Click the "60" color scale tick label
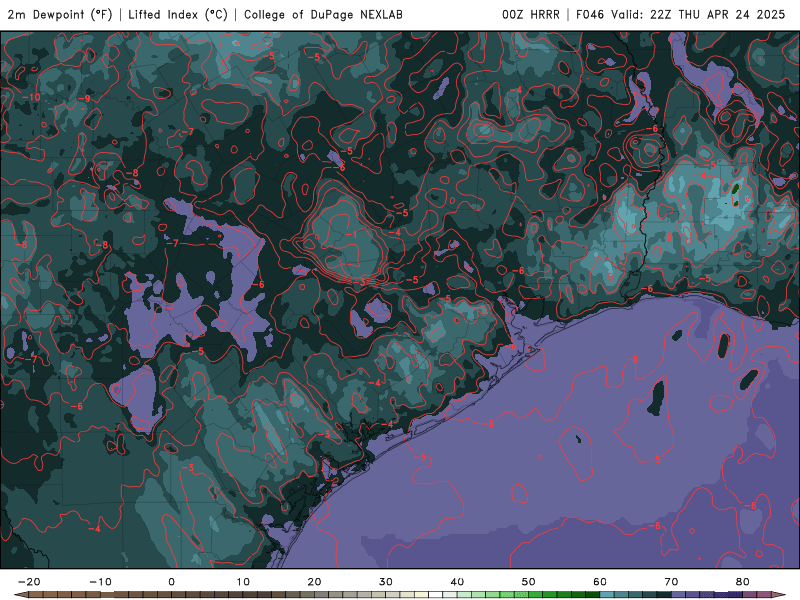Image resolution: width=800 pixels, height=600 pixels. point(600,582)
